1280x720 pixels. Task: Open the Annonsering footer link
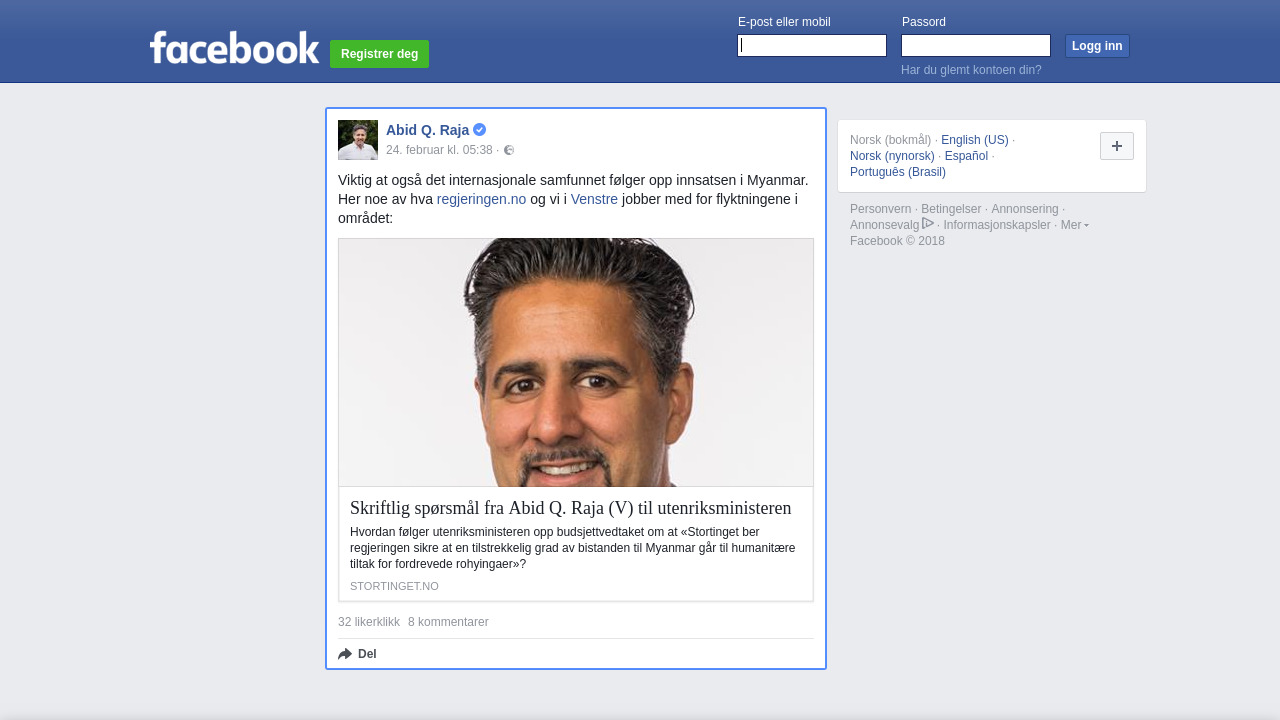click(x=1025, y=209)
